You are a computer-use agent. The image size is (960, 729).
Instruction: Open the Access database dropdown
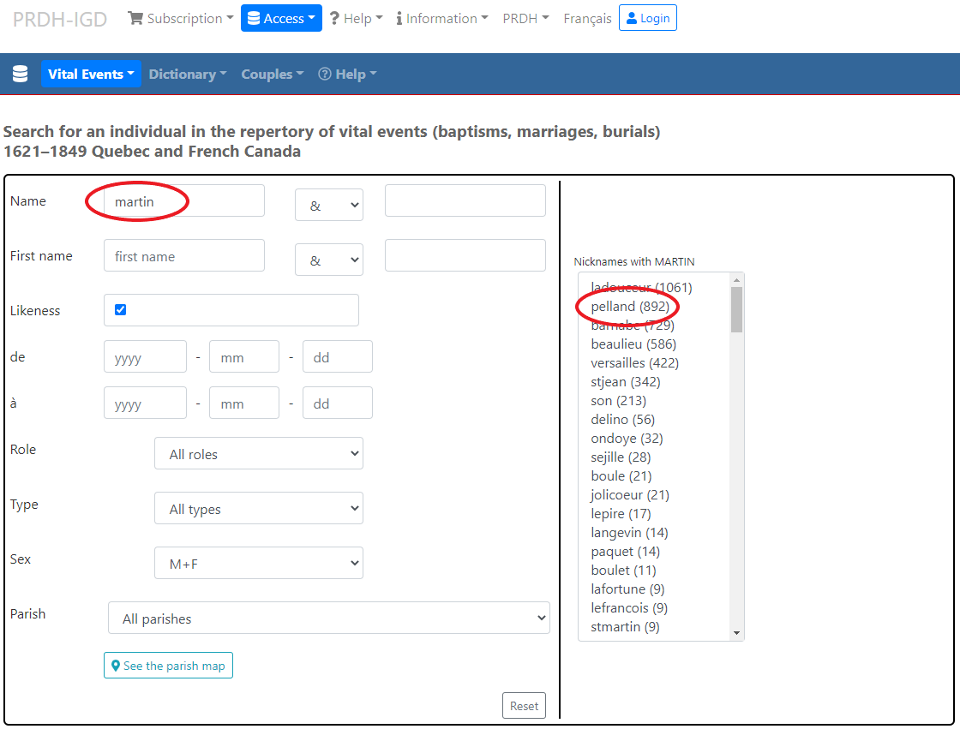pyautogui.click(x=281, y=18)
